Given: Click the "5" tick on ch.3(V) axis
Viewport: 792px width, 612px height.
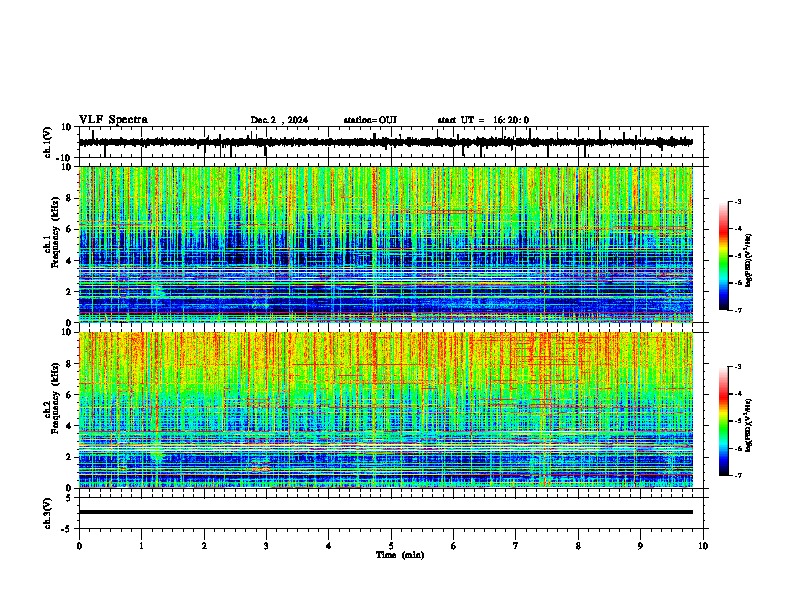Looking at the screenshot, I should (69, 498).
